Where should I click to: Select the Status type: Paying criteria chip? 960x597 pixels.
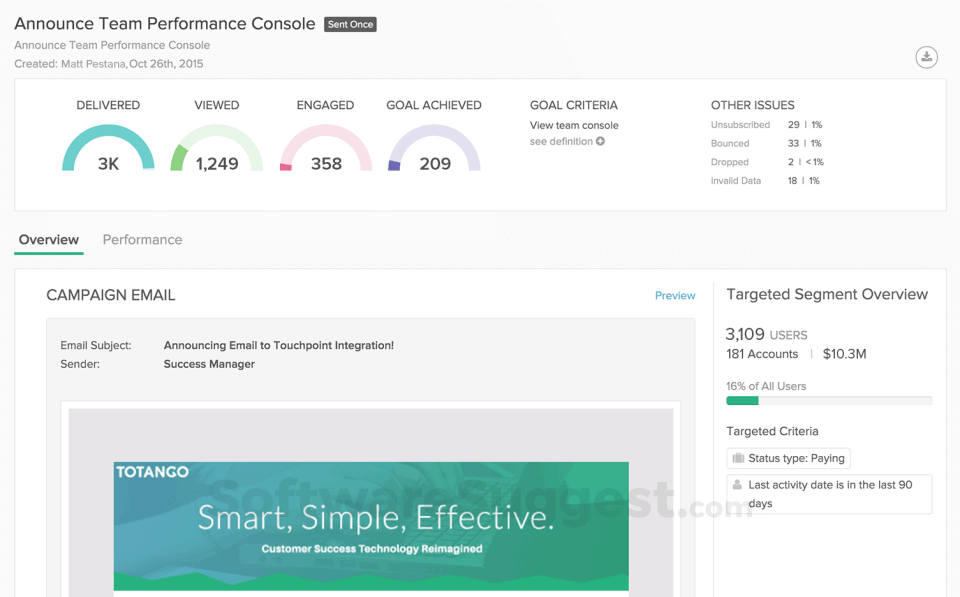[788, 458]
